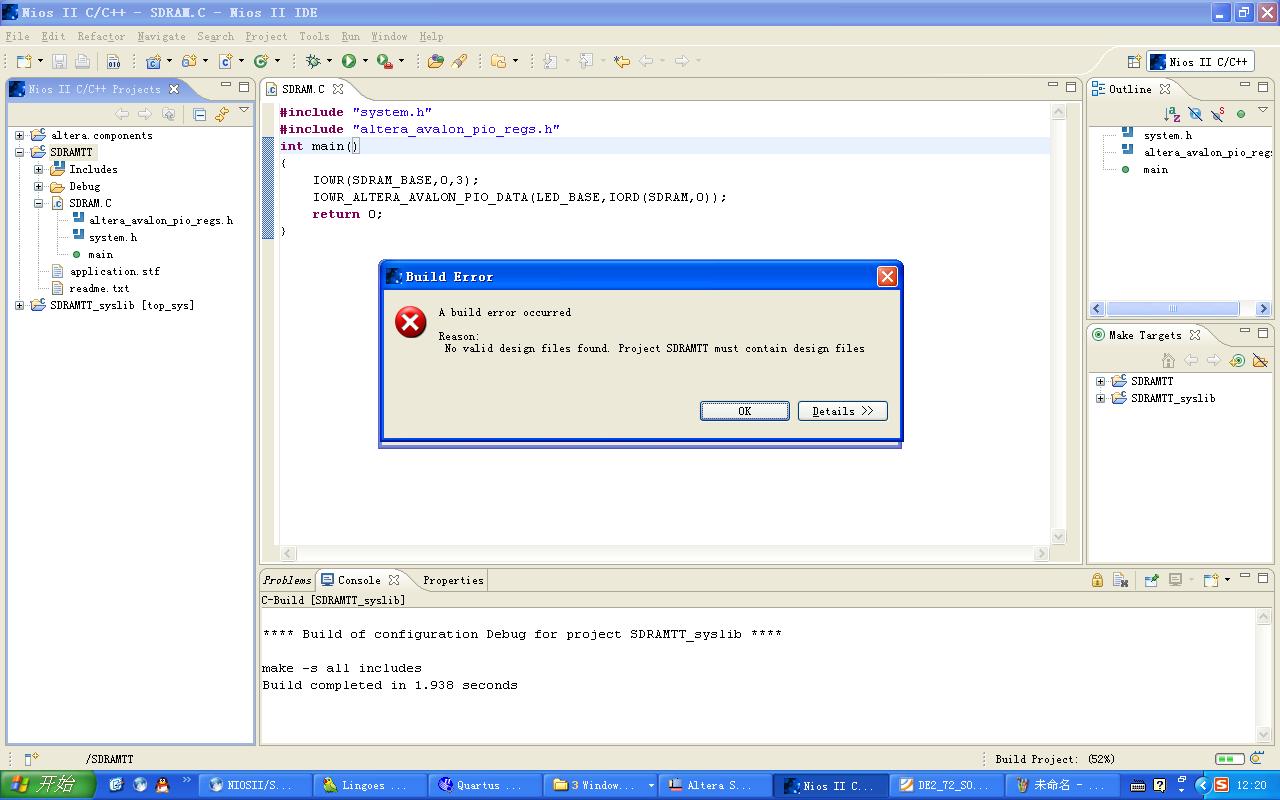Click Details >> button in Build Error dialog

[843, 411]
